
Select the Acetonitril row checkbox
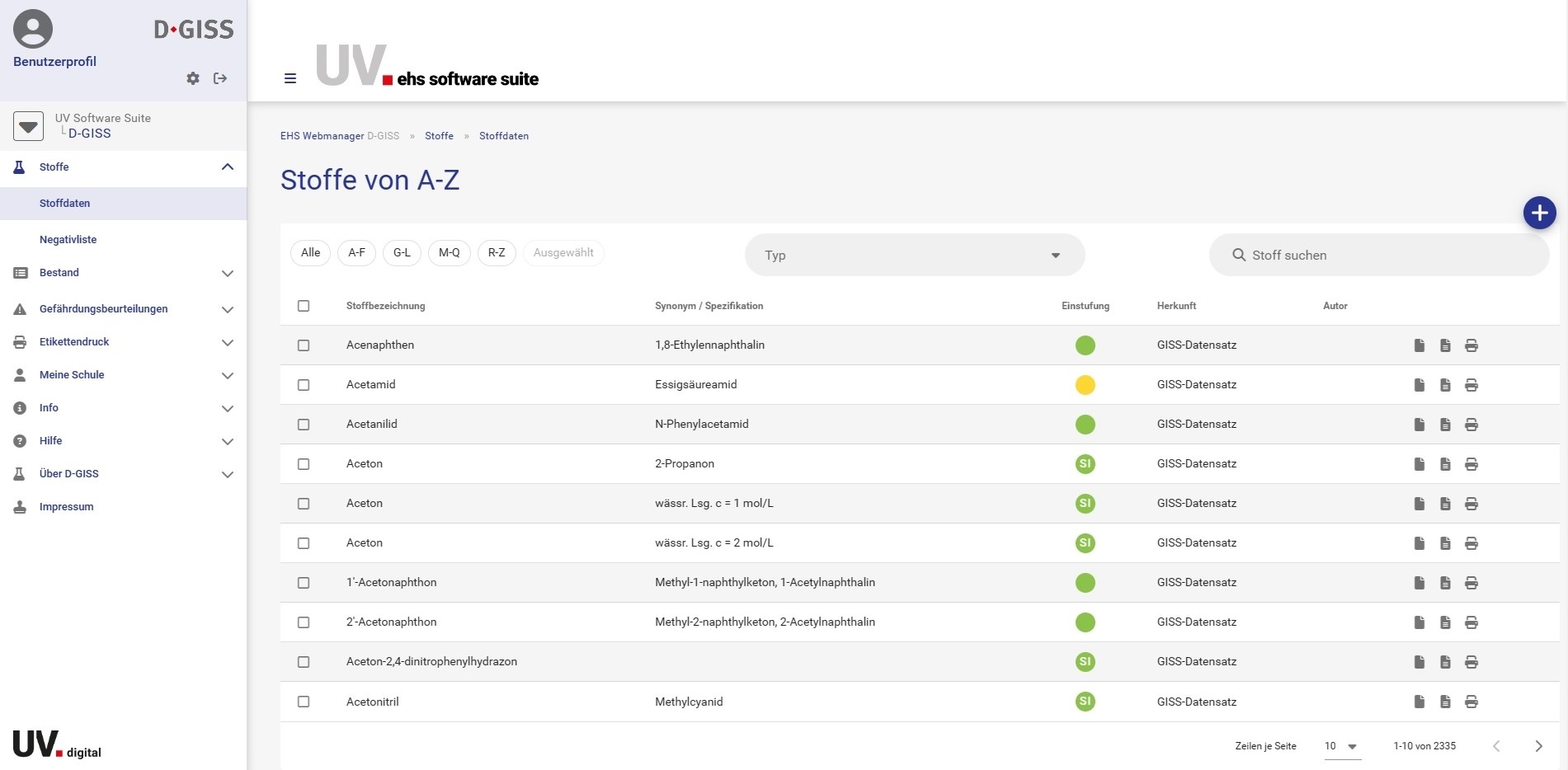304,702
